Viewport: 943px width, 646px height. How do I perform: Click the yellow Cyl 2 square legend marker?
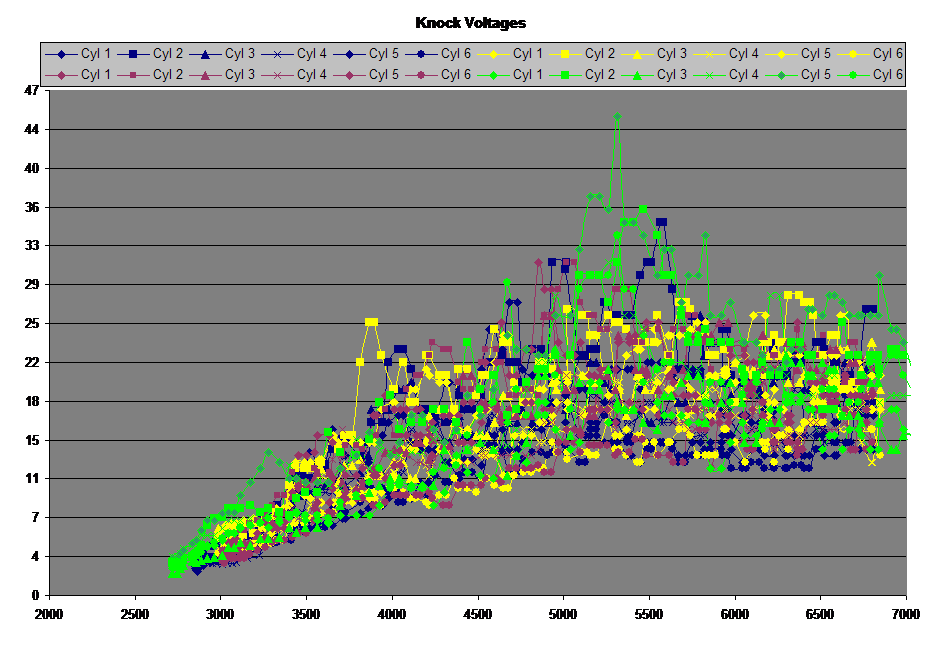coord(566,54)
